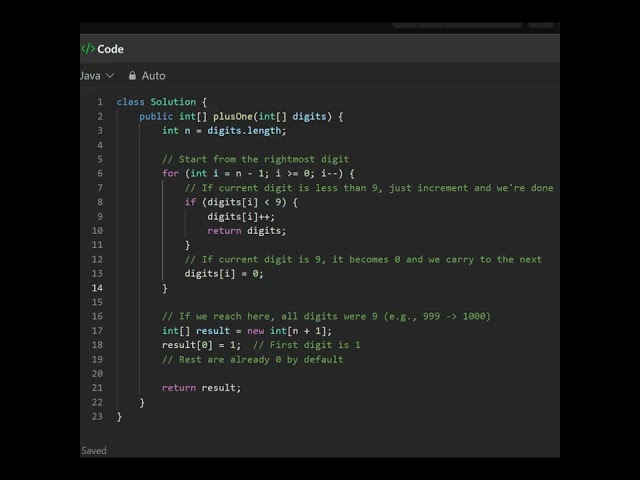
Task: Click line number 23 in gutter
Action: click(97, 417)
